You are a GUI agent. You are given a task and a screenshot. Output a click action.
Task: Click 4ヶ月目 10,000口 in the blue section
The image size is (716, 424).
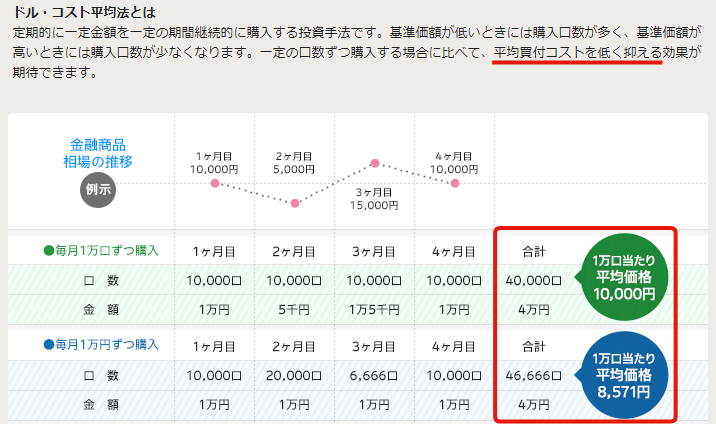pos(454,376)
